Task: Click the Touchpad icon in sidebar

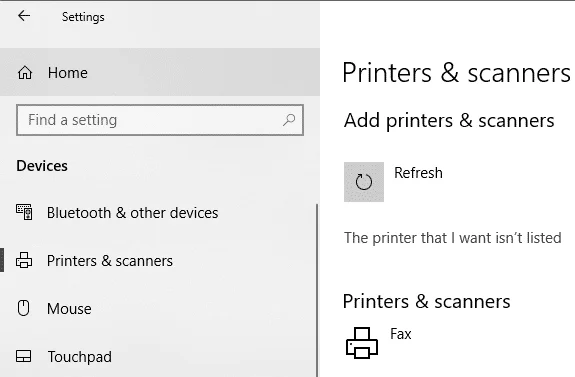Action: tap(24, 356)
